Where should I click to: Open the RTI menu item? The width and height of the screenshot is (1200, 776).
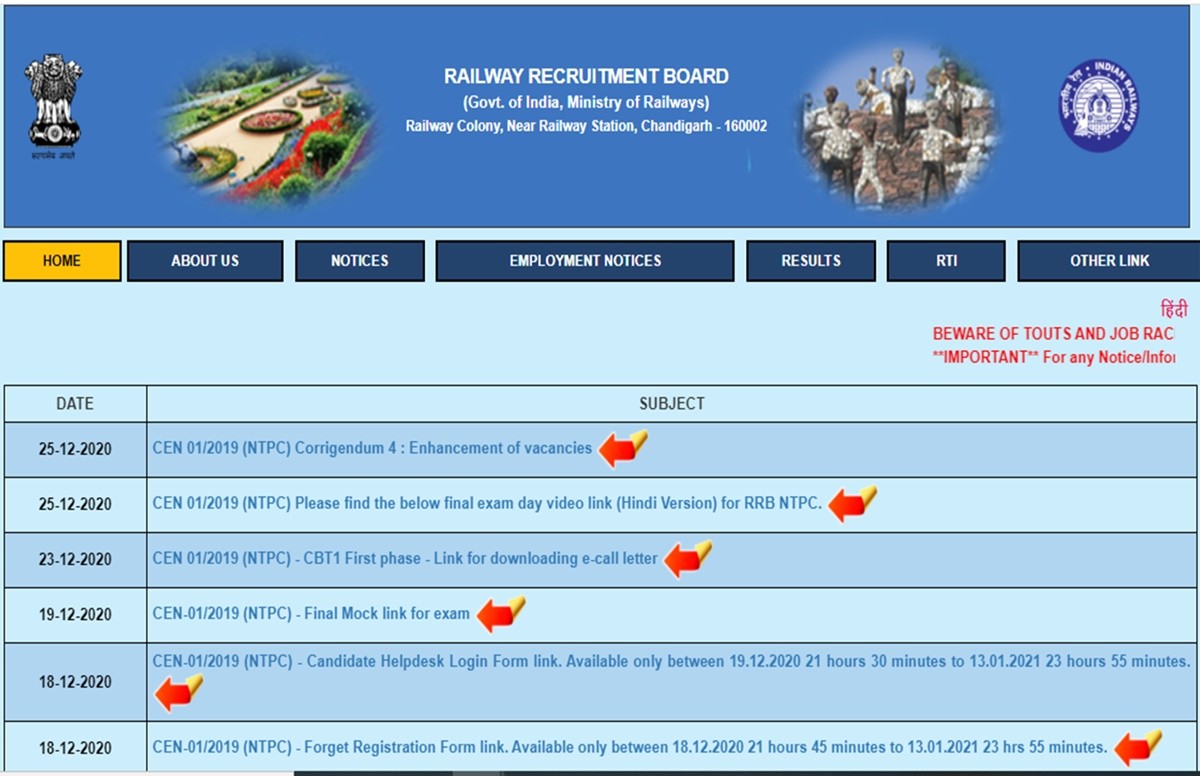point(946,261)
